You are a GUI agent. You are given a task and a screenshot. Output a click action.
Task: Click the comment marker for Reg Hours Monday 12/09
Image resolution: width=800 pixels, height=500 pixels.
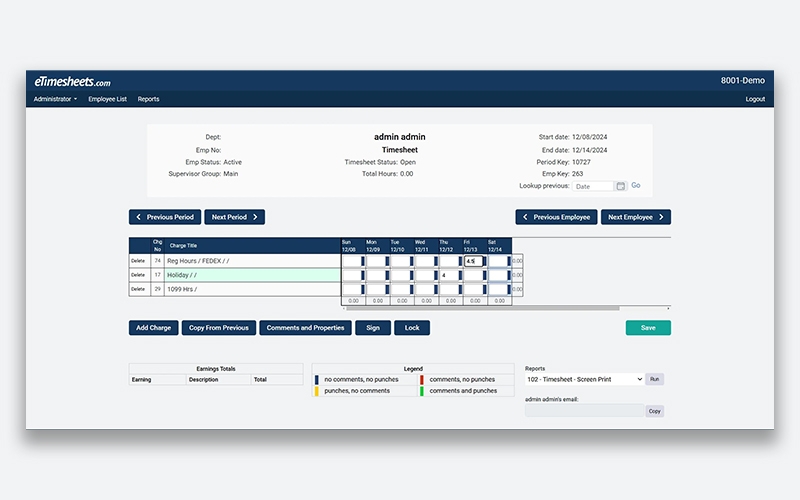coord(387,261)
